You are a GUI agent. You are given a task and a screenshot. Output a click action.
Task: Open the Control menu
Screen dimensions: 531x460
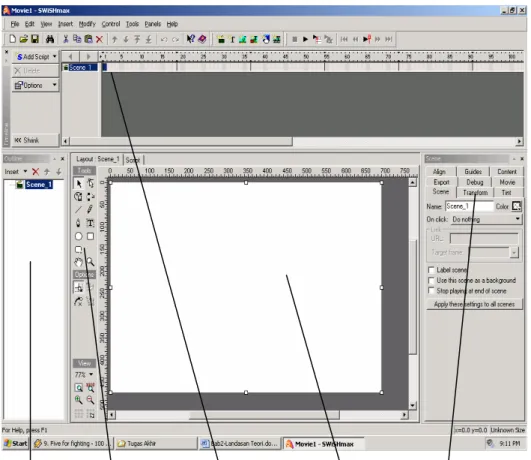[111, 24]
